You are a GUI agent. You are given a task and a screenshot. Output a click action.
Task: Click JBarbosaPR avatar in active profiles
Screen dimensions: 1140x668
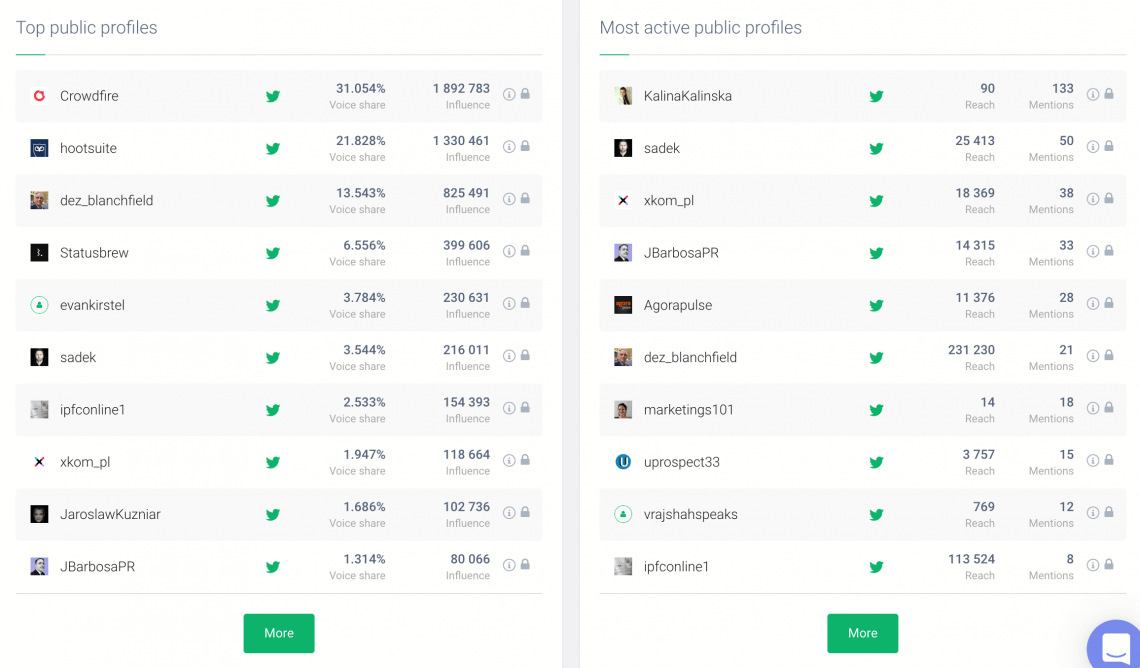coord(623,253)
